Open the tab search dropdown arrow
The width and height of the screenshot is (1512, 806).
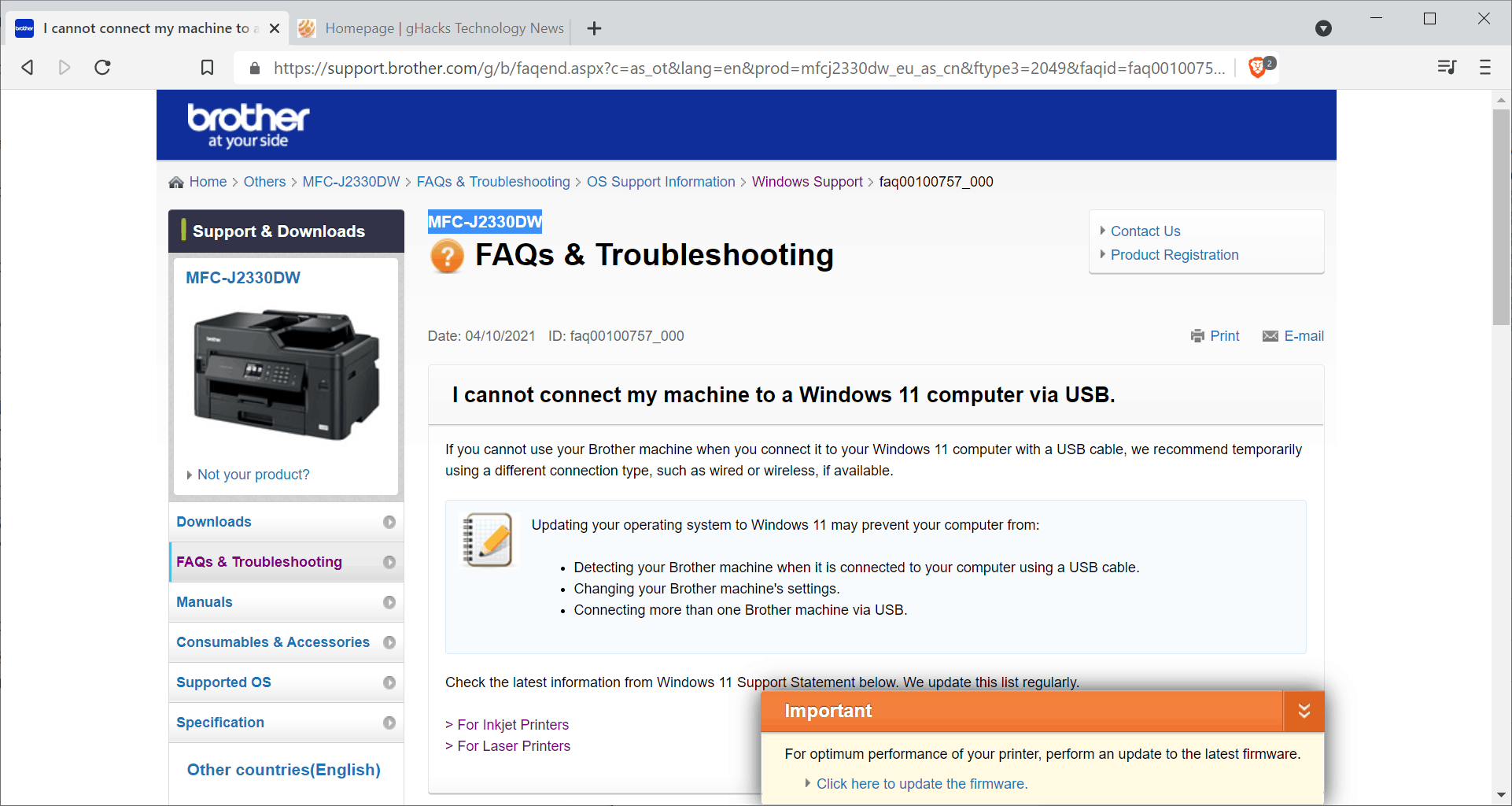click(x=1323, y=28)
